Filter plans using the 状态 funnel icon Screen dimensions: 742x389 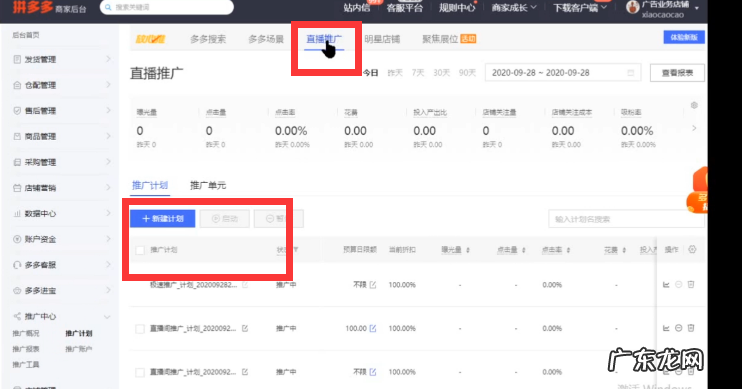pos(296,249)
